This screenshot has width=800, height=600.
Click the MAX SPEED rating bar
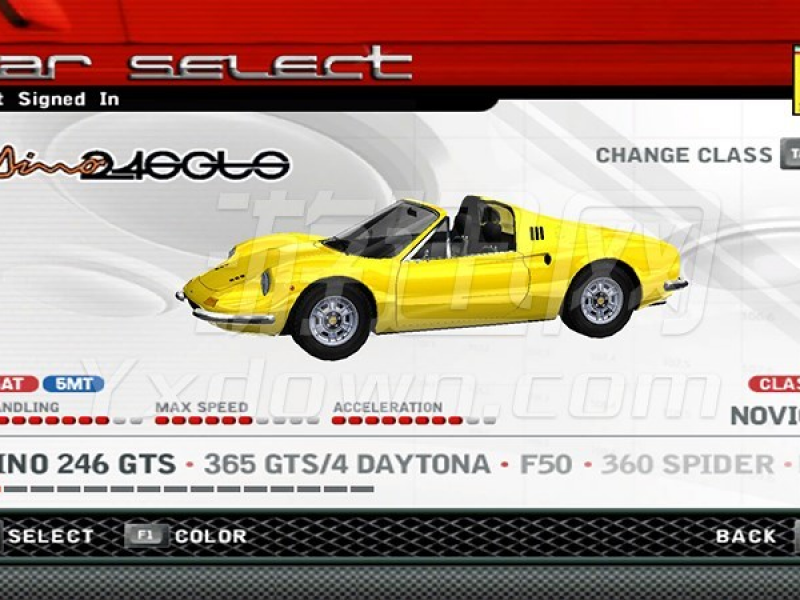coord(237,421)
